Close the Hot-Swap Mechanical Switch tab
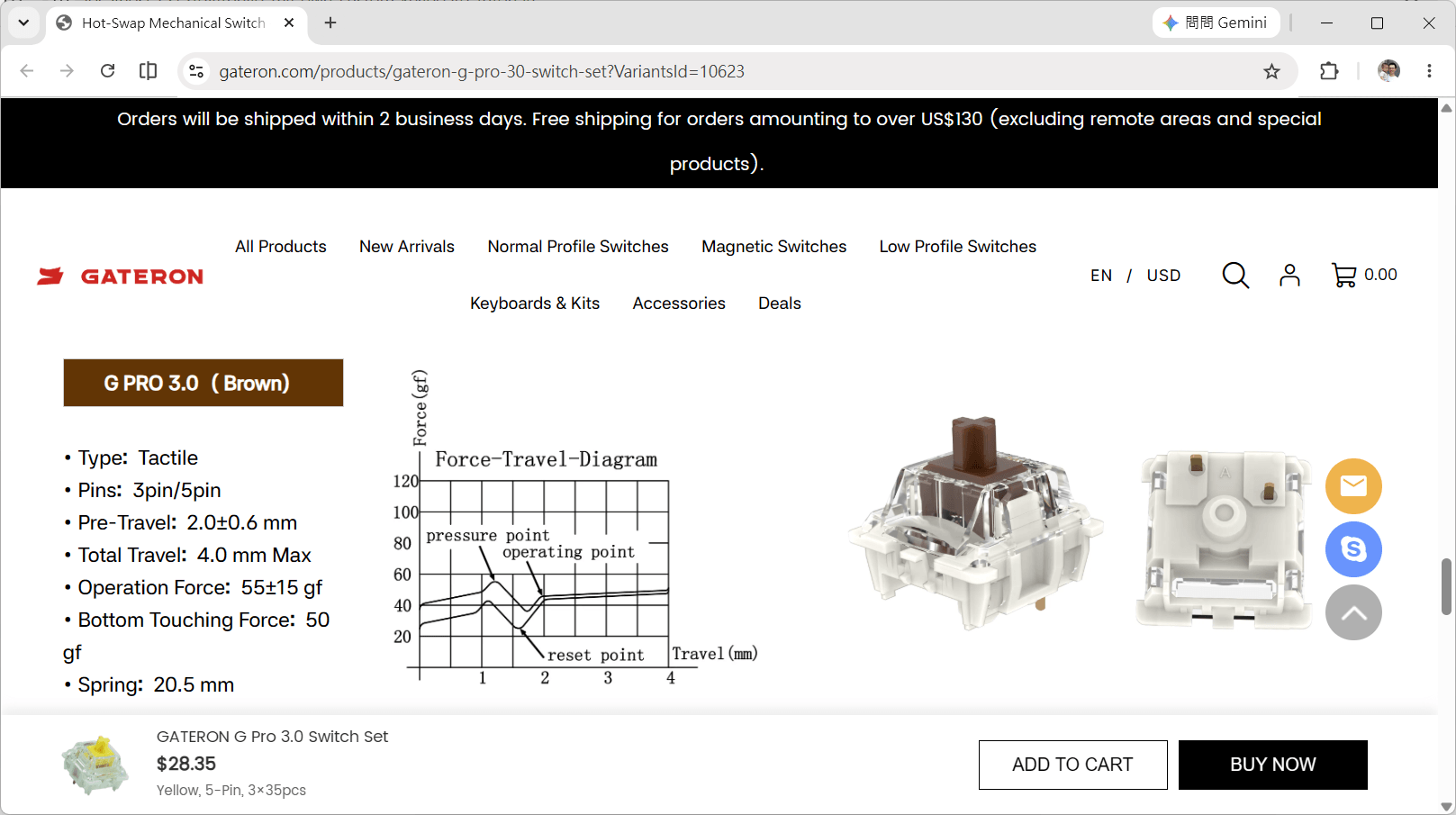Screen dimensions: 1456x815 point(289,23)
